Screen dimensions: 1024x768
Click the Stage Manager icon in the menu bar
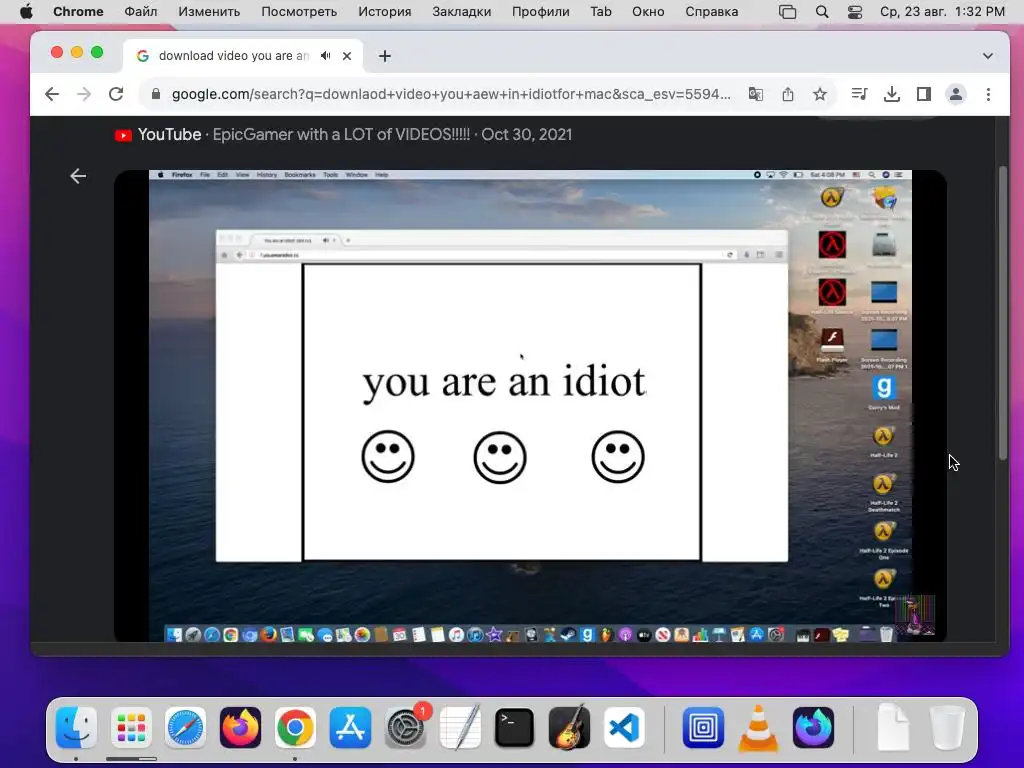click(788, 12)
